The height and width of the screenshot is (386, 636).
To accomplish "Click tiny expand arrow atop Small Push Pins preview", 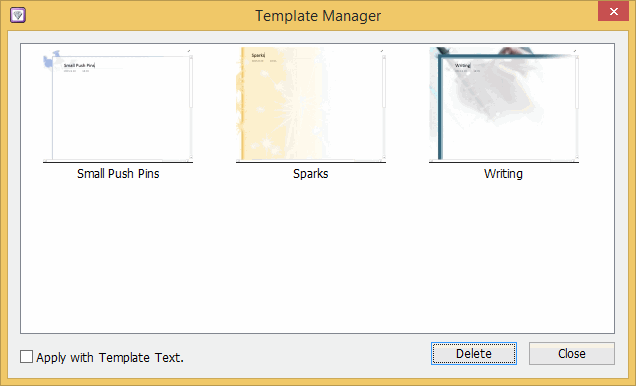I will tap(189, 51).
